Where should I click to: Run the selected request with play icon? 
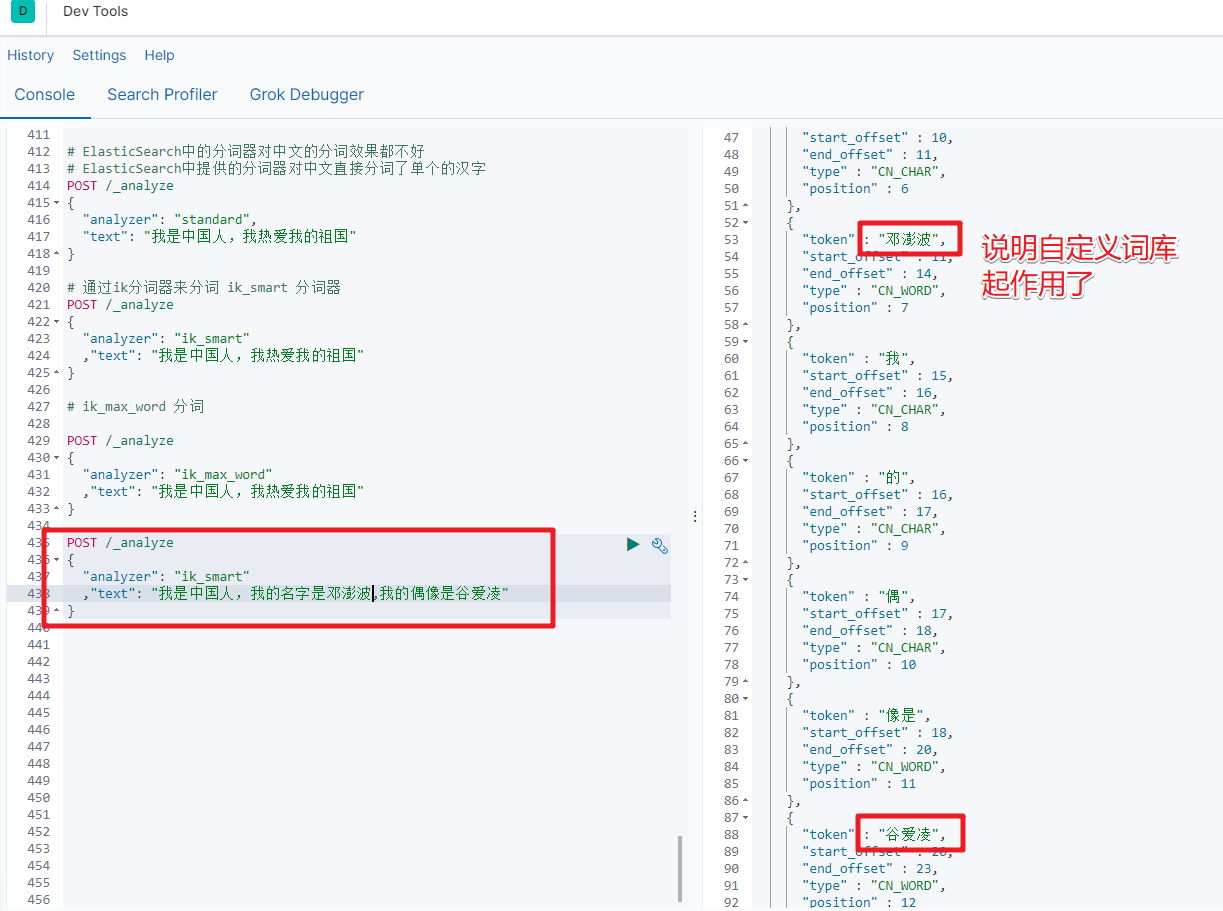(x=633, y=544)
